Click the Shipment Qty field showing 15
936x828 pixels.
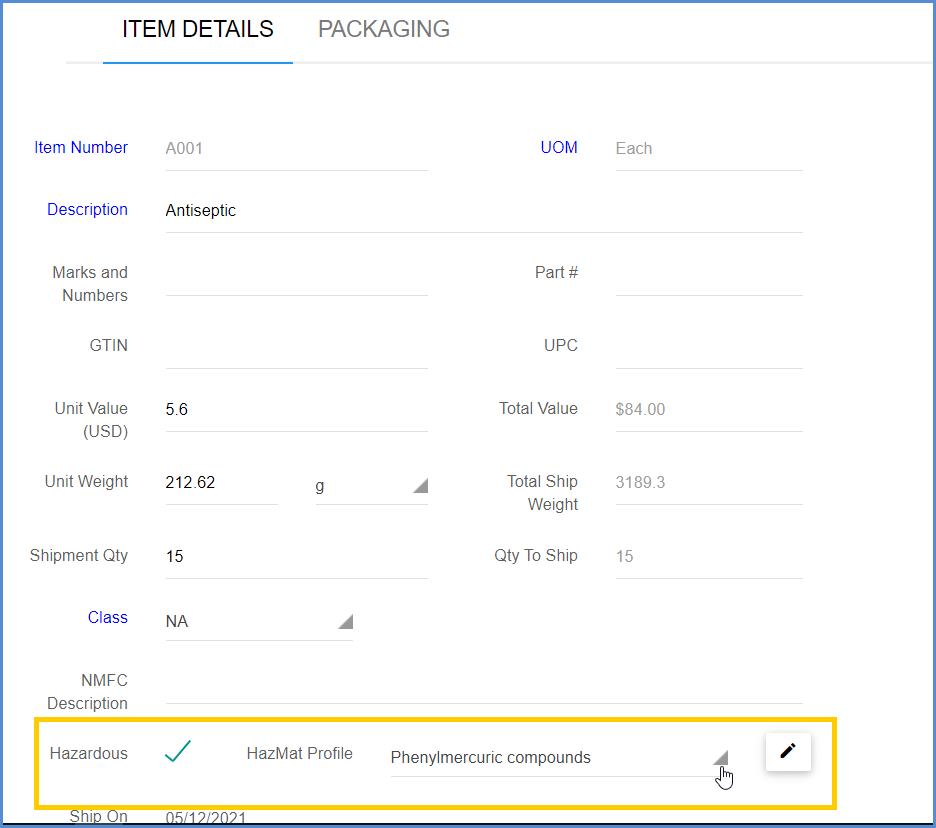click(x=297, y=556)
